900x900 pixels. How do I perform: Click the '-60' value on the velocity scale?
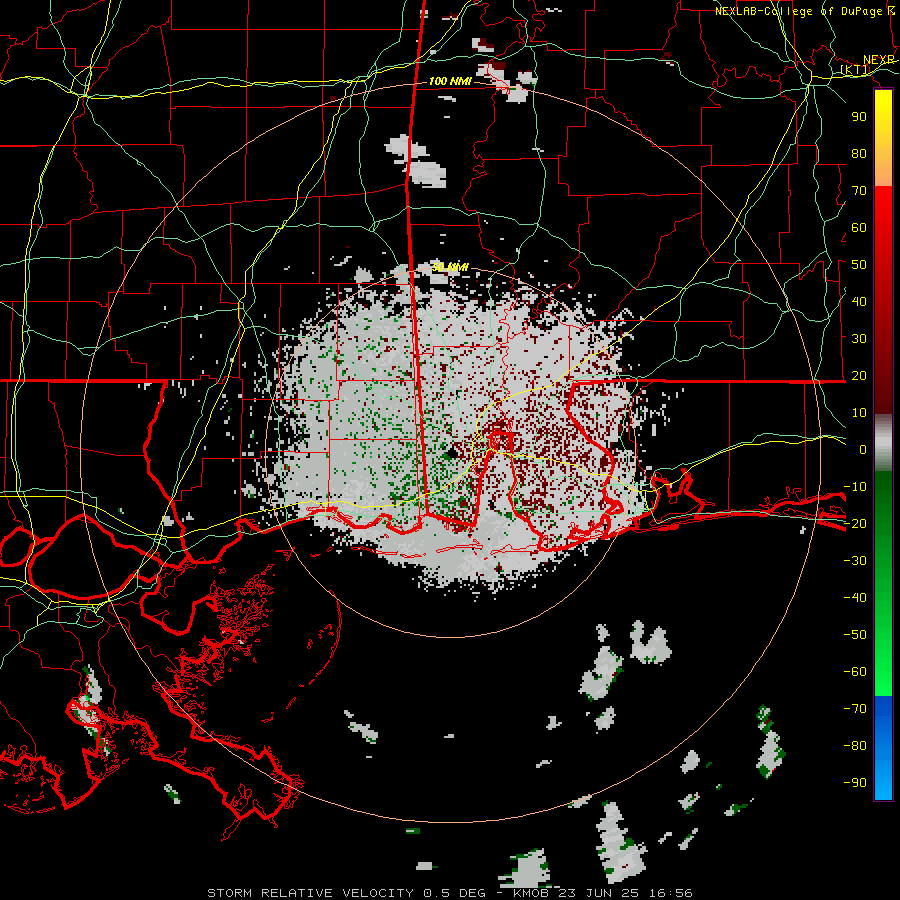(x=855, y=672)
